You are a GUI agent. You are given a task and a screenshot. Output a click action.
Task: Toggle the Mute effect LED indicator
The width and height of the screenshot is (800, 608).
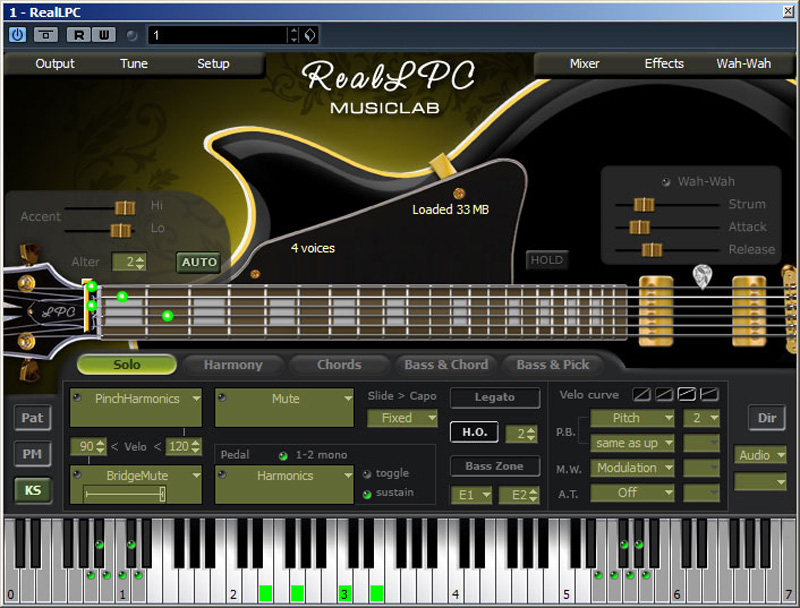pyautogui.click(x=222, y=397)
